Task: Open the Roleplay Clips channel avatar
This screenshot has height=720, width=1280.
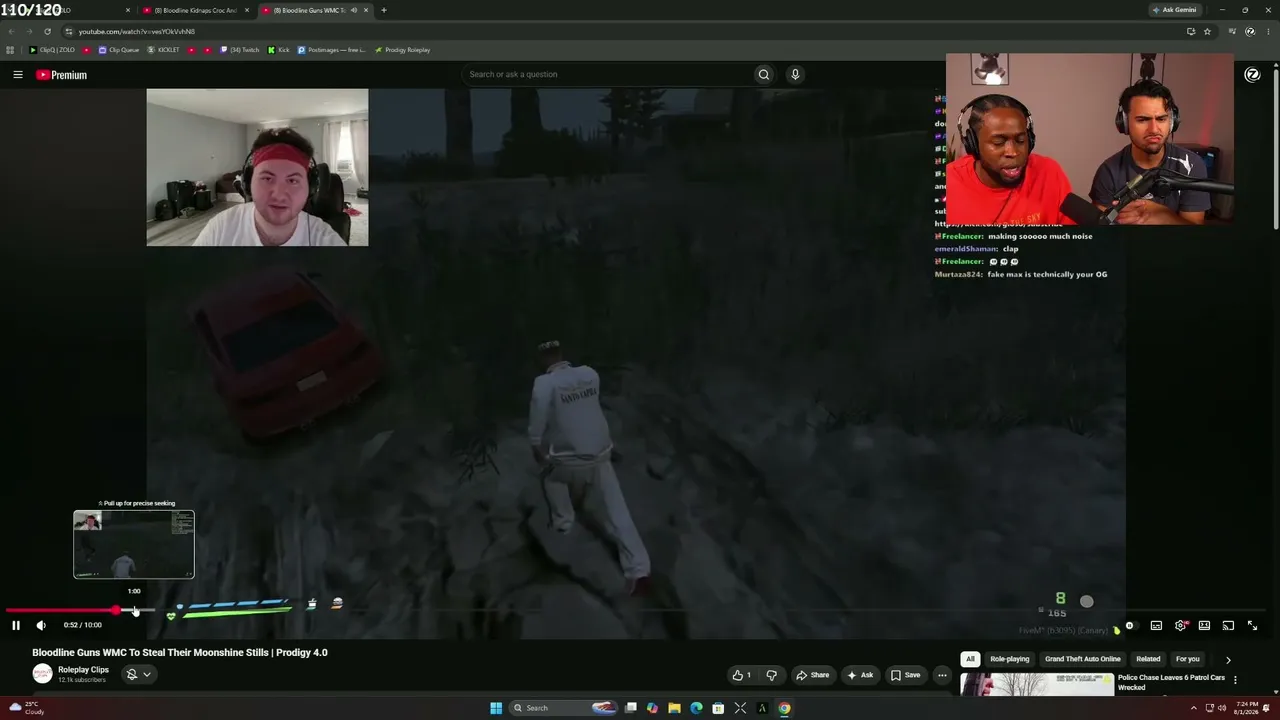Action: pos(42,675)
